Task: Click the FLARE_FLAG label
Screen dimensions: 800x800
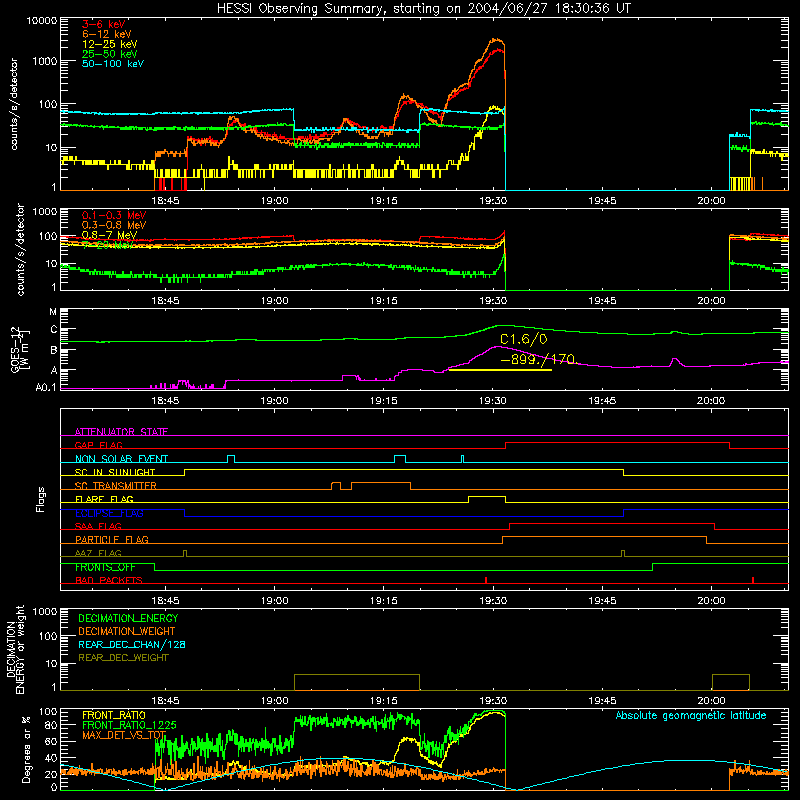Action: pos(104,499)
